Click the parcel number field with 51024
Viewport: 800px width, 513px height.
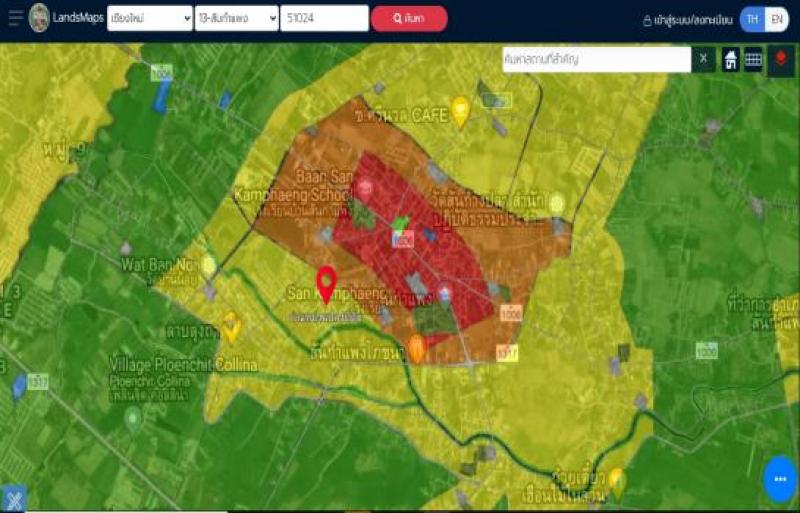pos(324,18)
